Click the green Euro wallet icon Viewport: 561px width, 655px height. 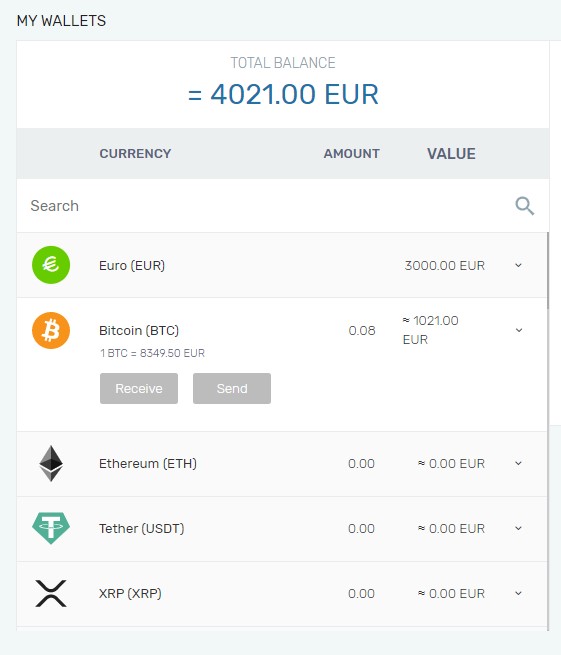click(51, 265)
